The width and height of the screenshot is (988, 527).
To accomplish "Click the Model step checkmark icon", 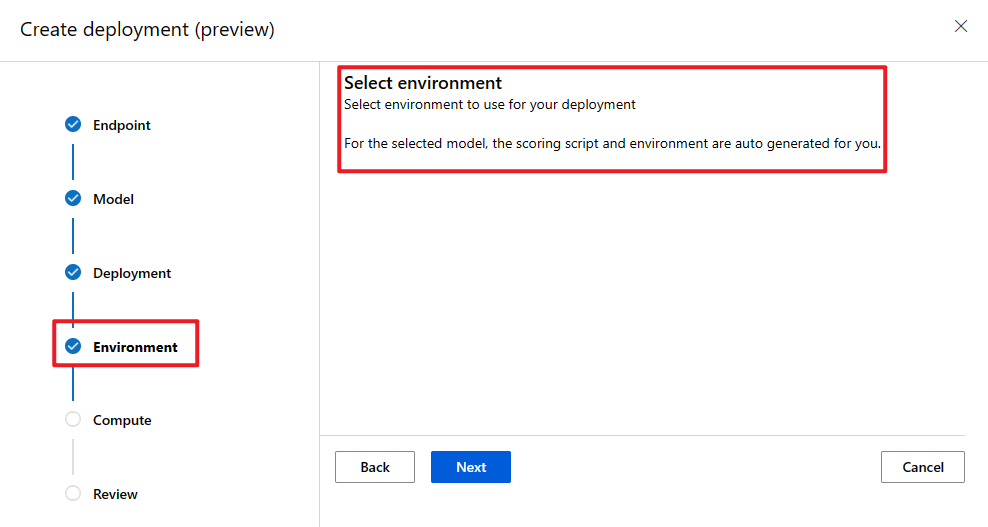I will click(x=73, y=199).
